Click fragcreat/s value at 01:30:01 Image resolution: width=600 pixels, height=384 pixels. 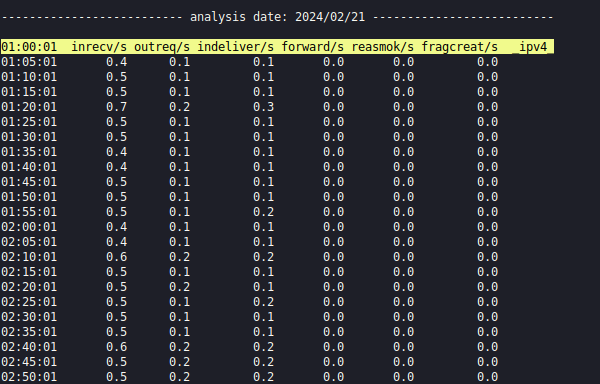488,137
